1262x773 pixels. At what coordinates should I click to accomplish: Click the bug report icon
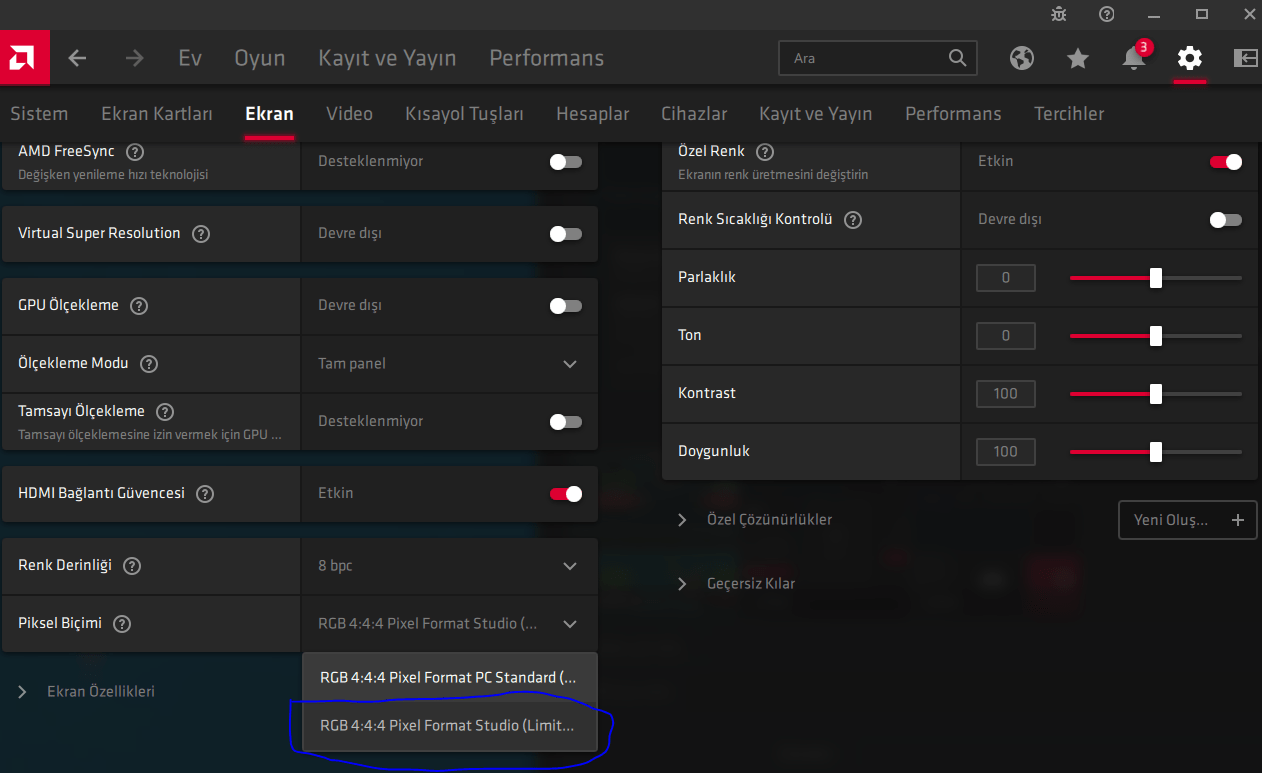click(x=1059, y=14)
